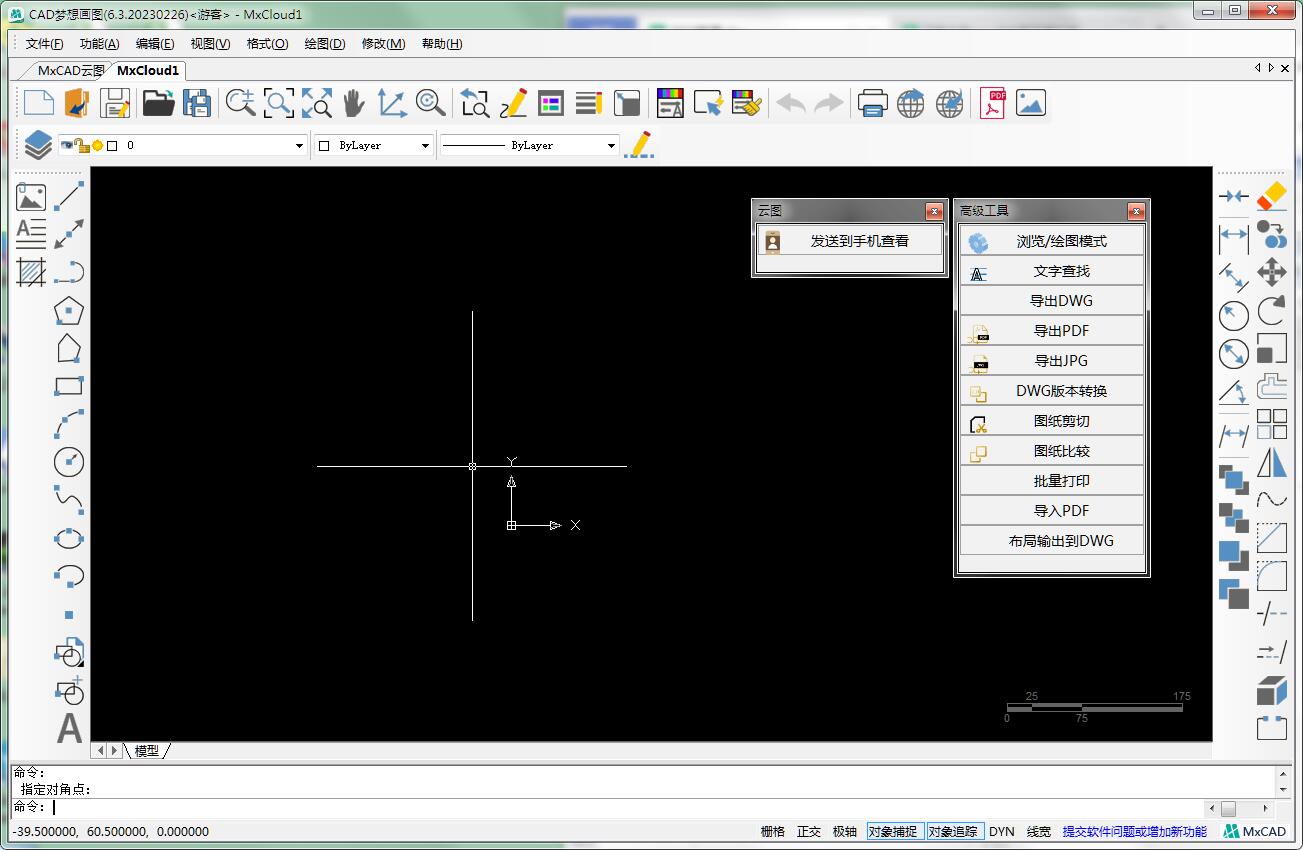This screenshot has height=850, width=1303.
Task: Expand the layer 0 dropdown list
Action: pyautogui.click(x=298, y=146)
